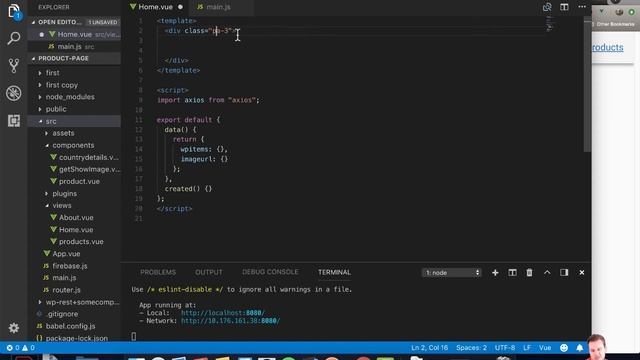Close unsaved Home.vue tab via dot
The width and height of the screenshot is (640, 360).
(x=180, y=7)
